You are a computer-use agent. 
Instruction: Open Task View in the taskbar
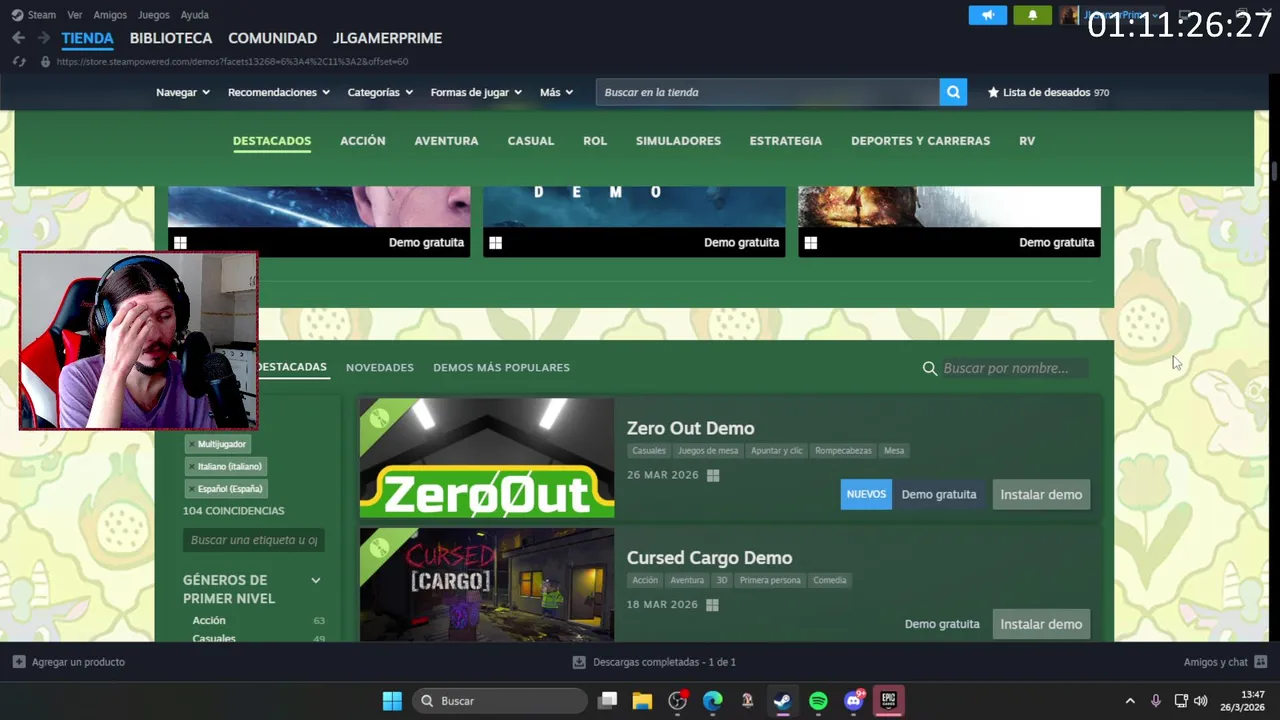coord(607,701)
